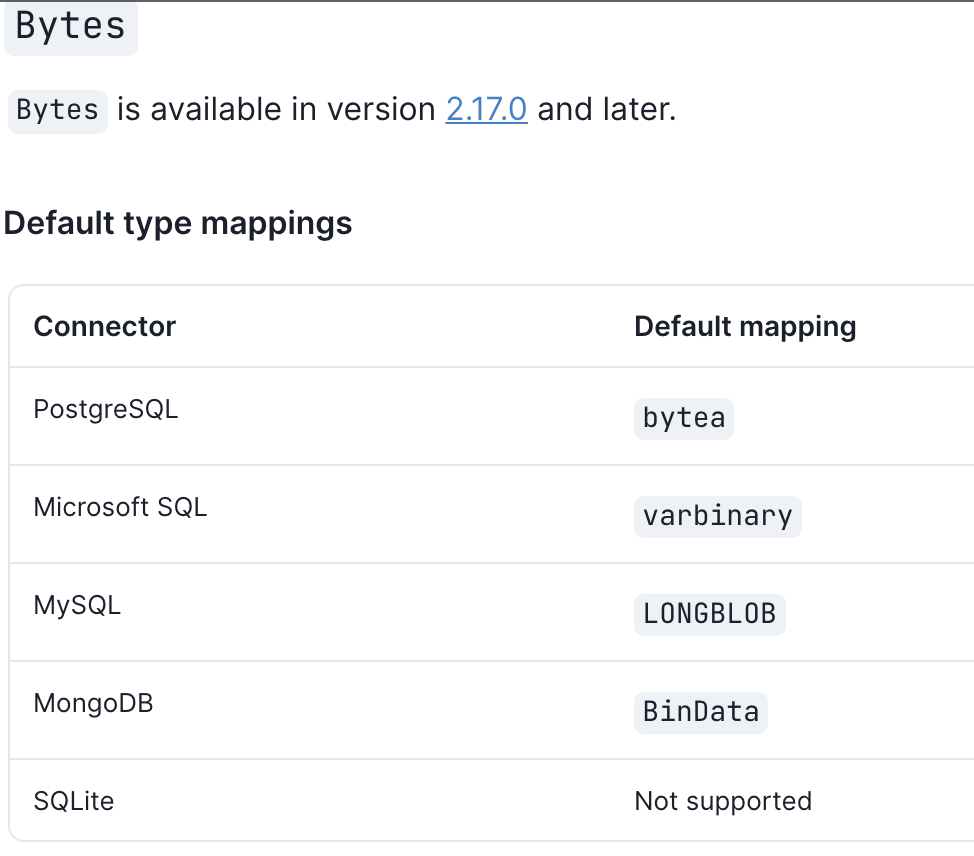Image resolution: width=974 pixels, height=856 pixels.
Task: Click the BinData code value
Action: tap(701, 713)
